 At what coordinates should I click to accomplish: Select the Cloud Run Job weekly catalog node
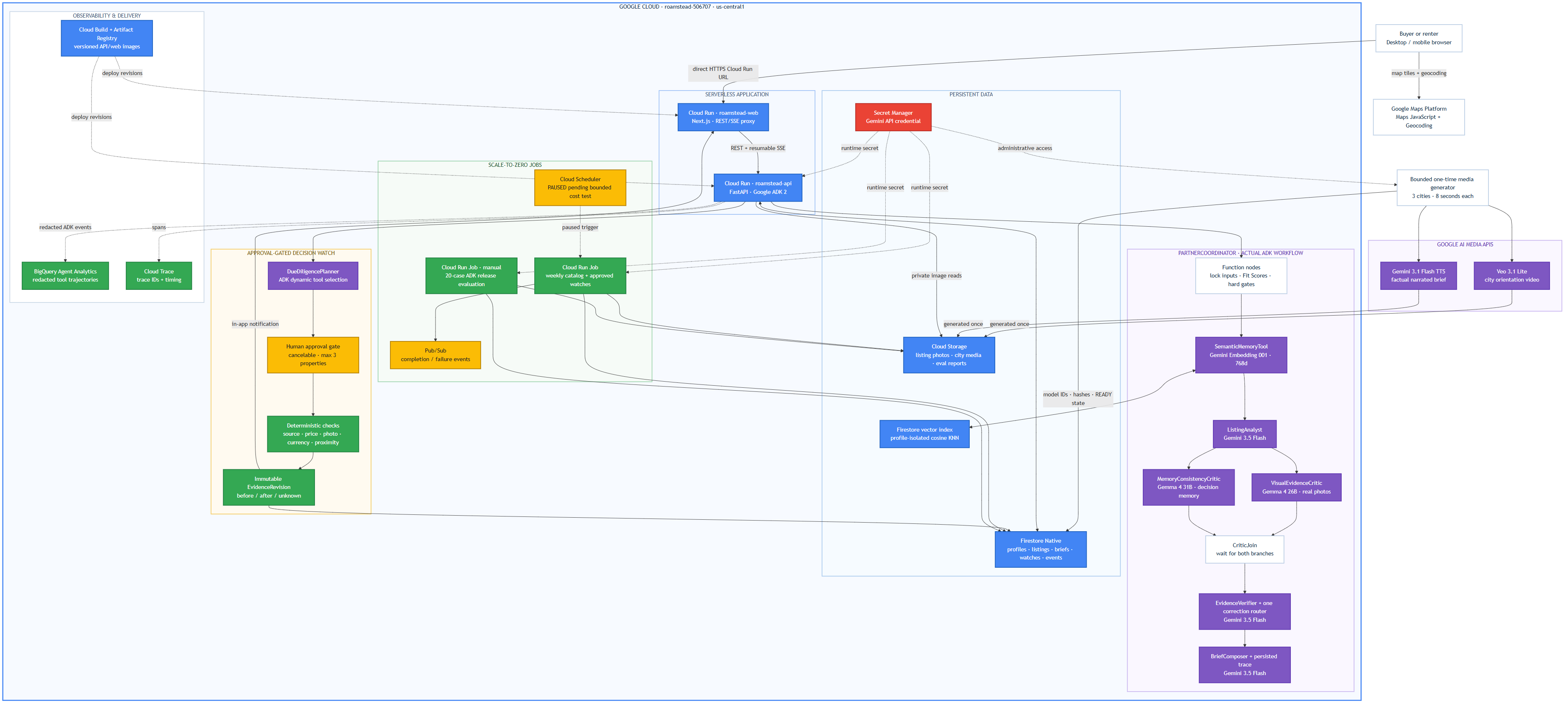(580, 275)
